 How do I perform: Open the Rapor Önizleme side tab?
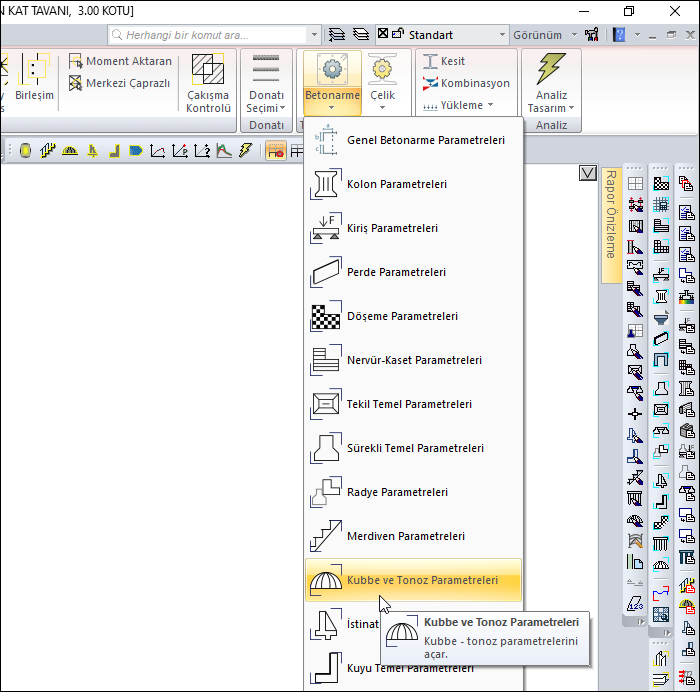(610, 214)
